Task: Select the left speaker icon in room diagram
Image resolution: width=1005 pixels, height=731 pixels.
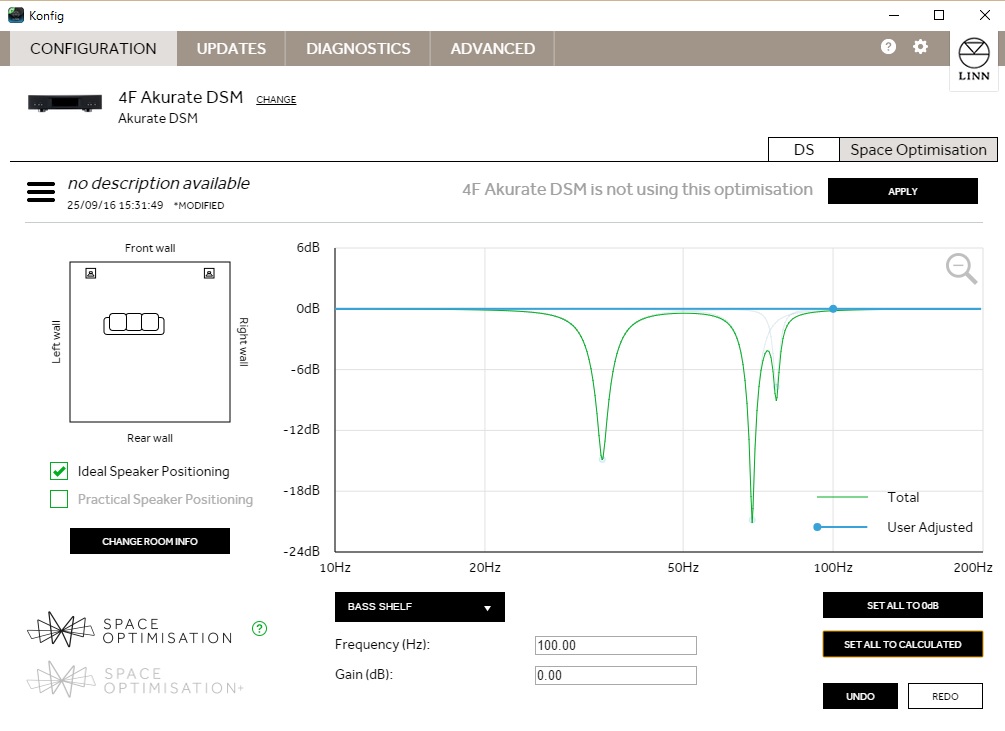Action: click(91, 274)
